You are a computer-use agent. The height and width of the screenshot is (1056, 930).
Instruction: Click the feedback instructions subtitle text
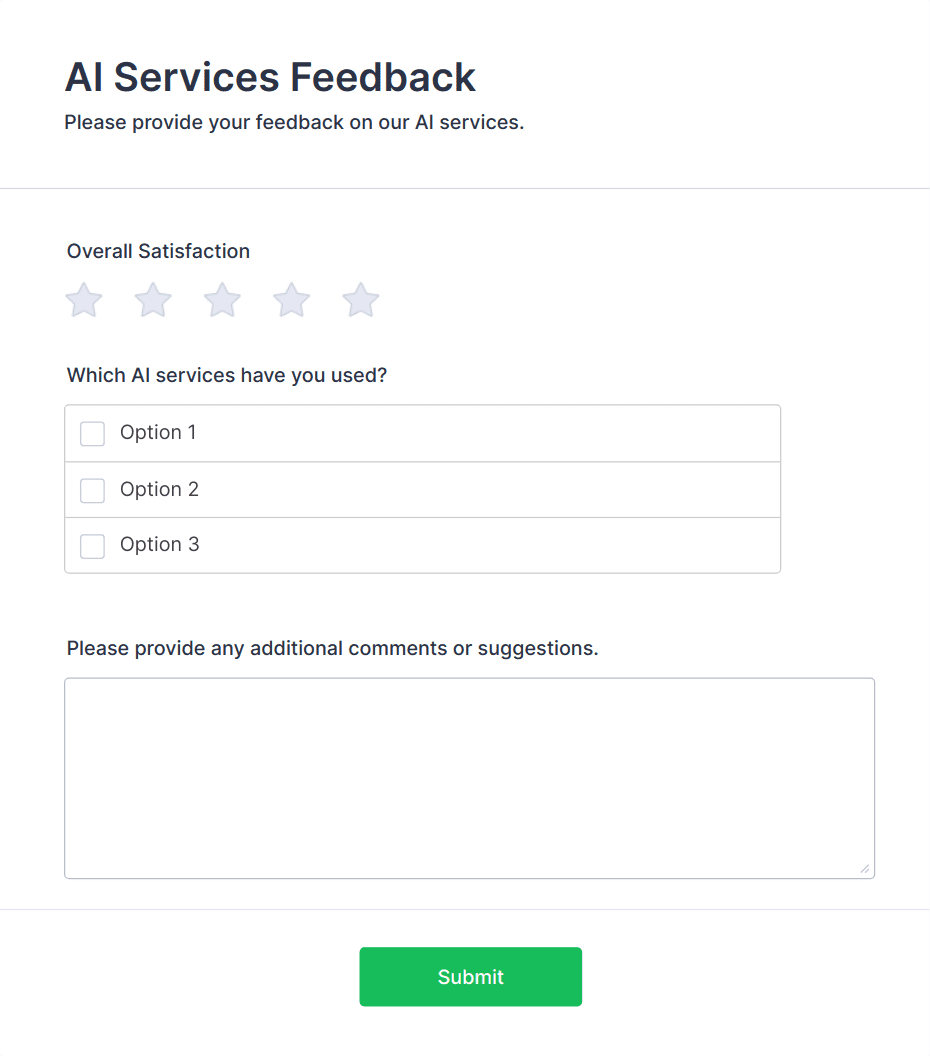295,122
